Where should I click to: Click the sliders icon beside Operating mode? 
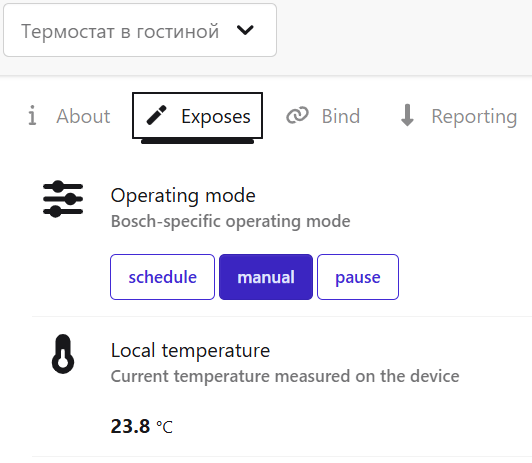(63, 198)
